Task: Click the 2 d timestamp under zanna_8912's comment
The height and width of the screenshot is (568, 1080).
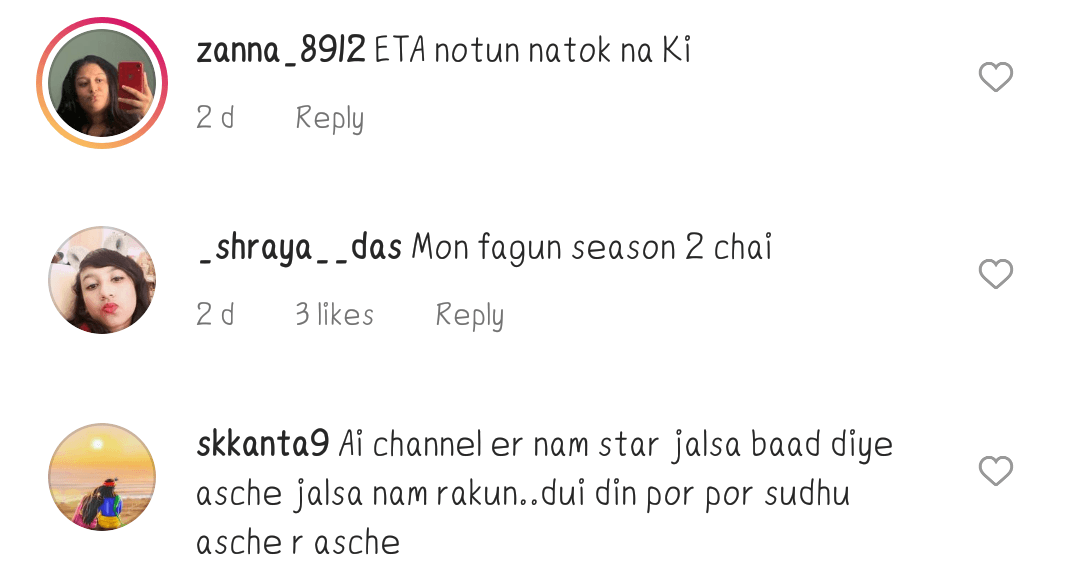Action: [215, 118]
